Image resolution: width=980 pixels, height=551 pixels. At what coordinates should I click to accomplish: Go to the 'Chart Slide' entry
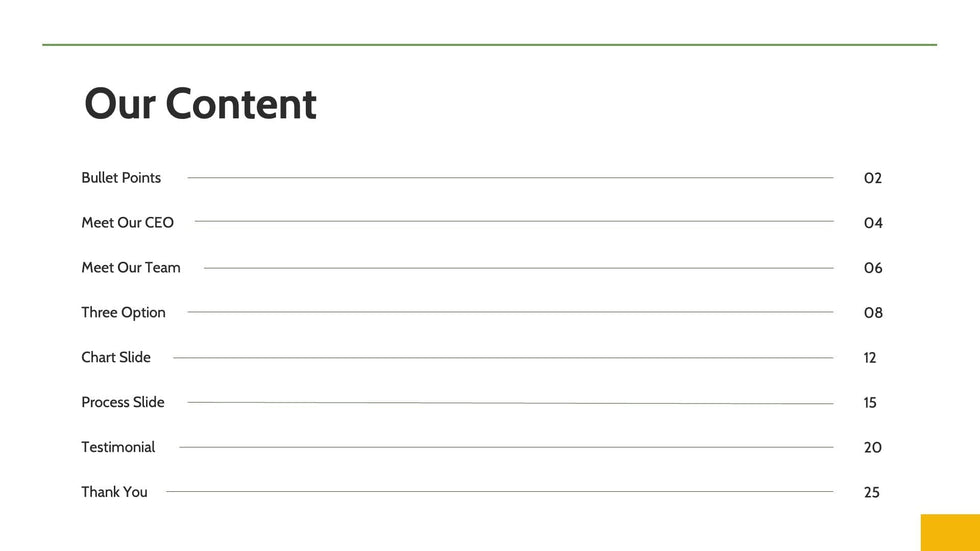click(x=116, y=358)
